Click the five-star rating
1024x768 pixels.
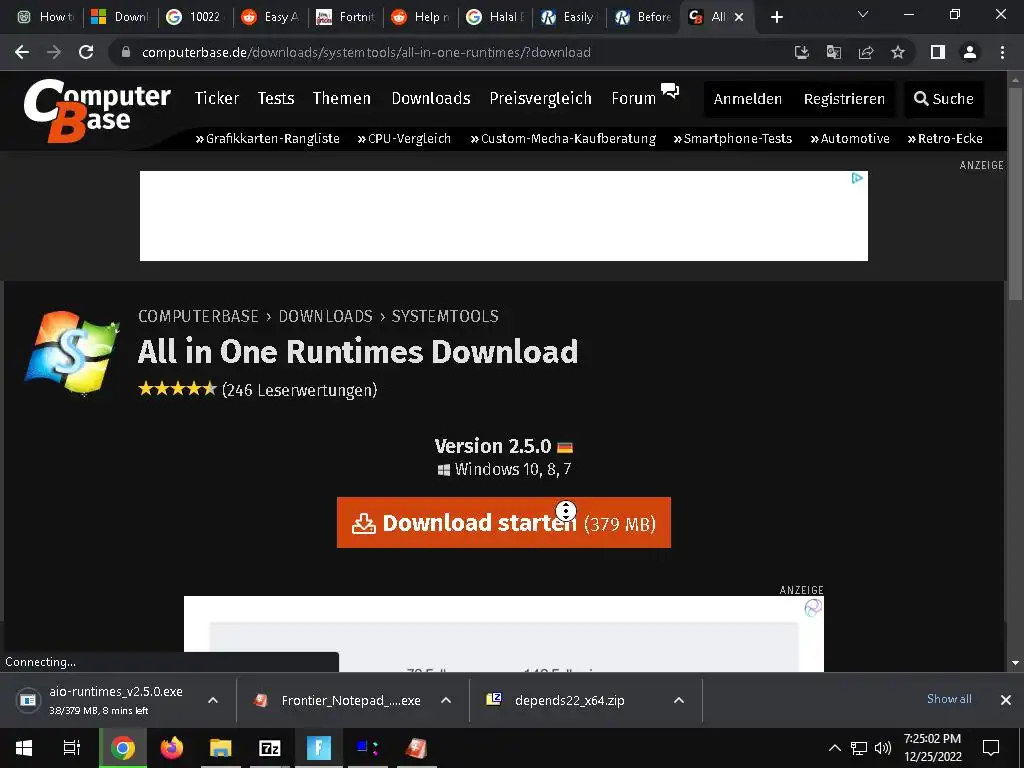177,389
